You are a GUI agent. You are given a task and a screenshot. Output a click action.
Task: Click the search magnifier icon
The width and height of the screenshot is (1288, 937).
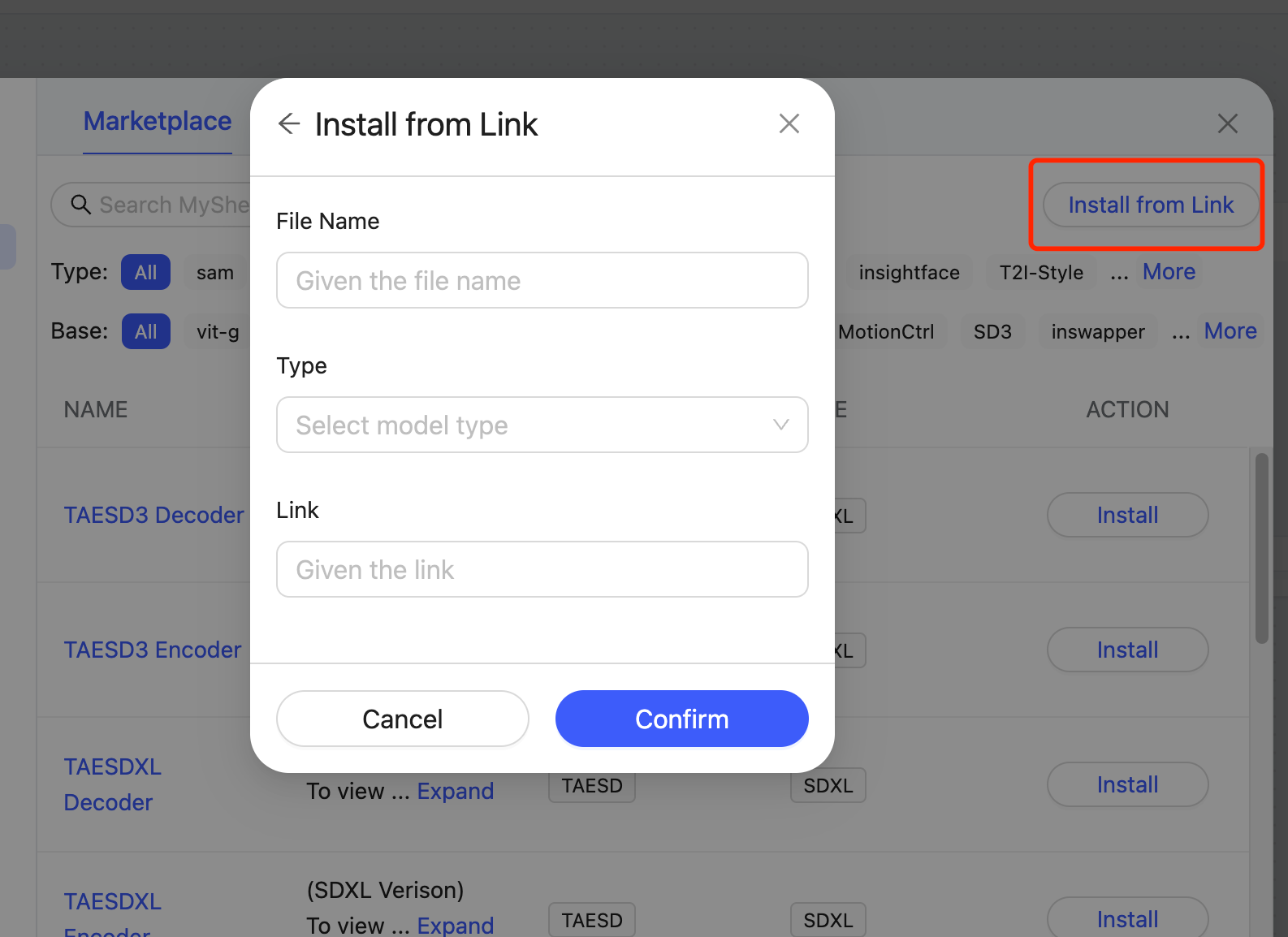point(80,205)
